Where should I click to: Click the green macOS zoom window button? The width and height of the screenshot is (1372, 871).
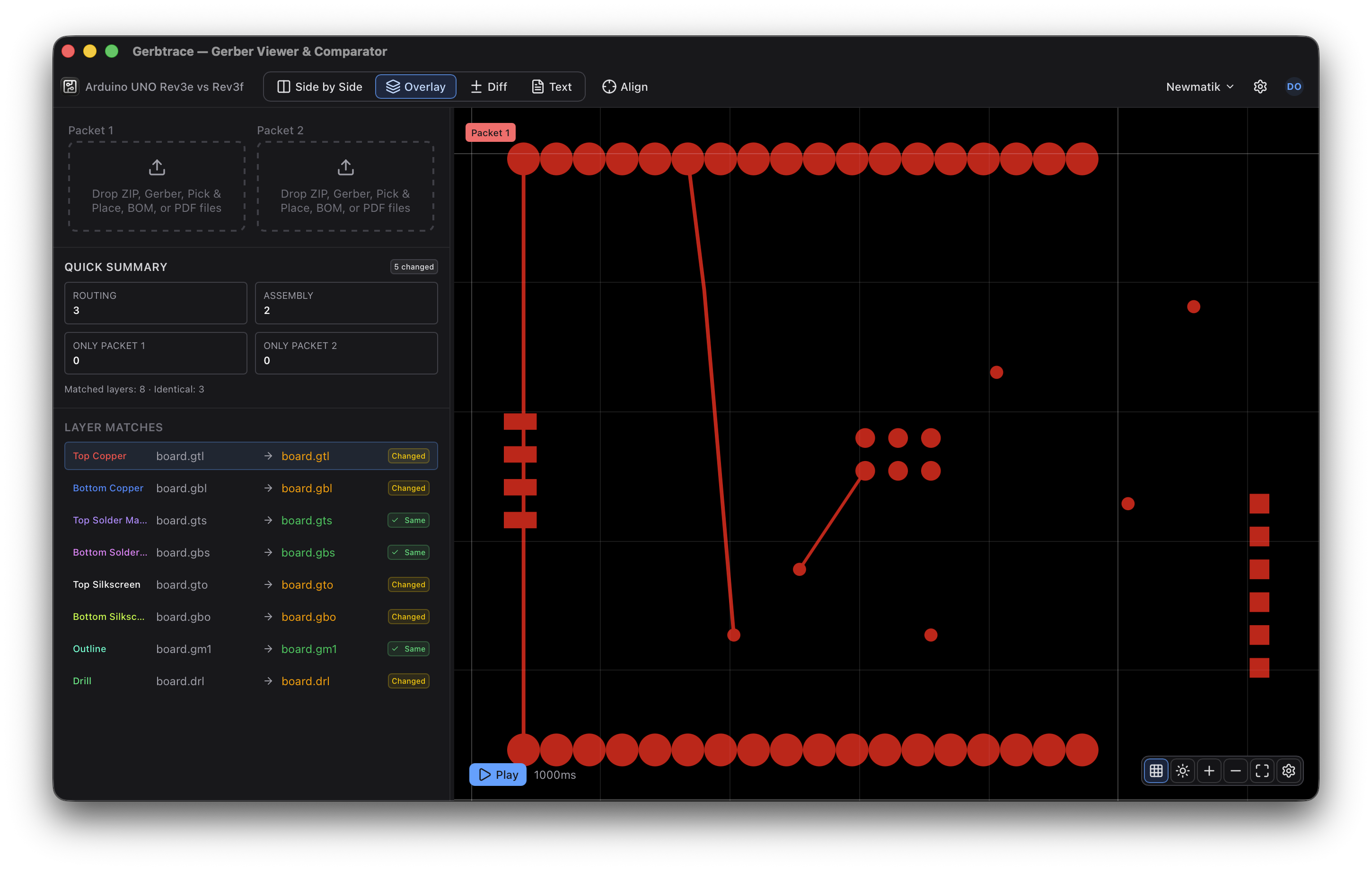112,51
